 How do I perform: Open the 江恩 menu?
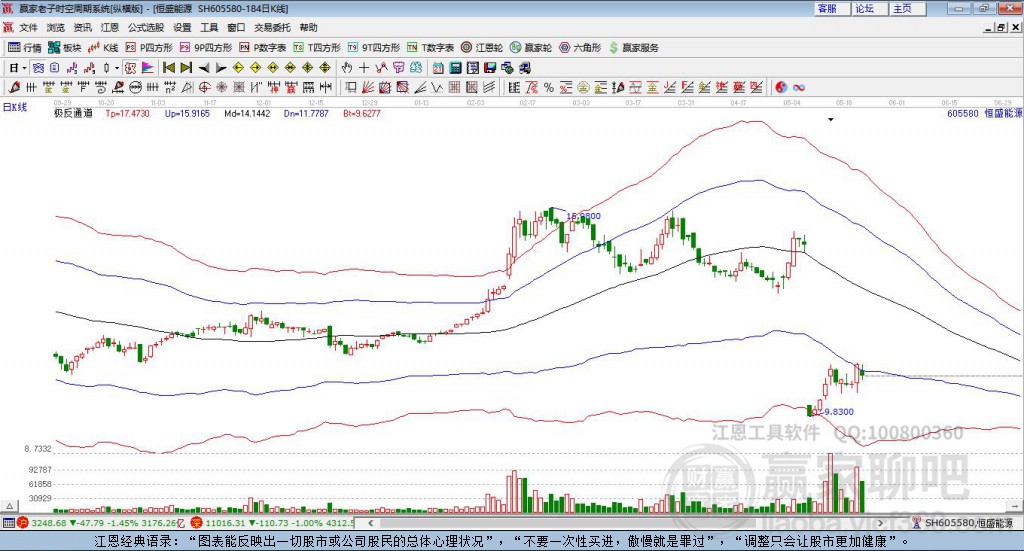click(110, 27)
